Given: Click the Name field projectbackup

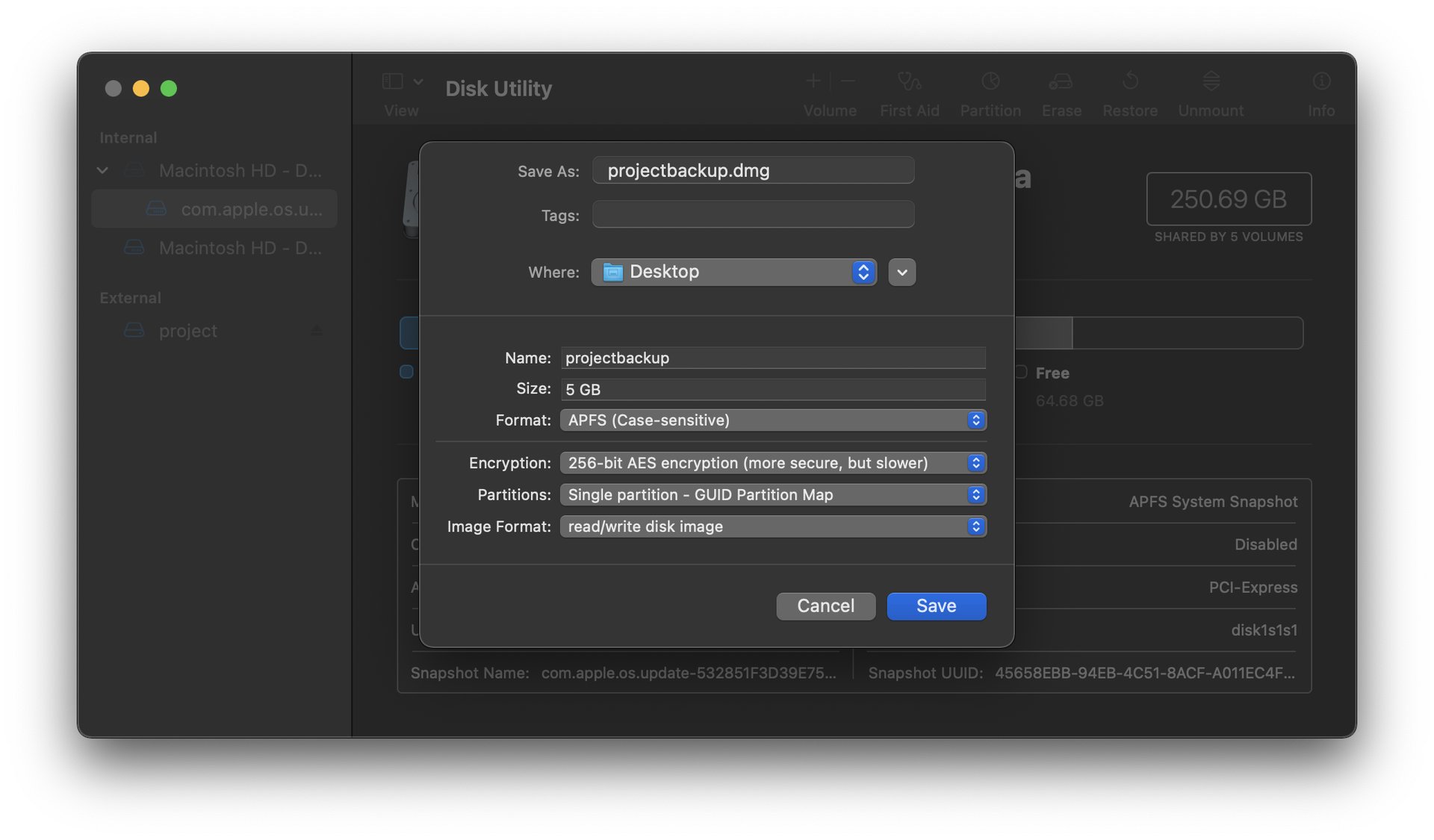Looking at the screenshot, I should [x=773, y=358].
